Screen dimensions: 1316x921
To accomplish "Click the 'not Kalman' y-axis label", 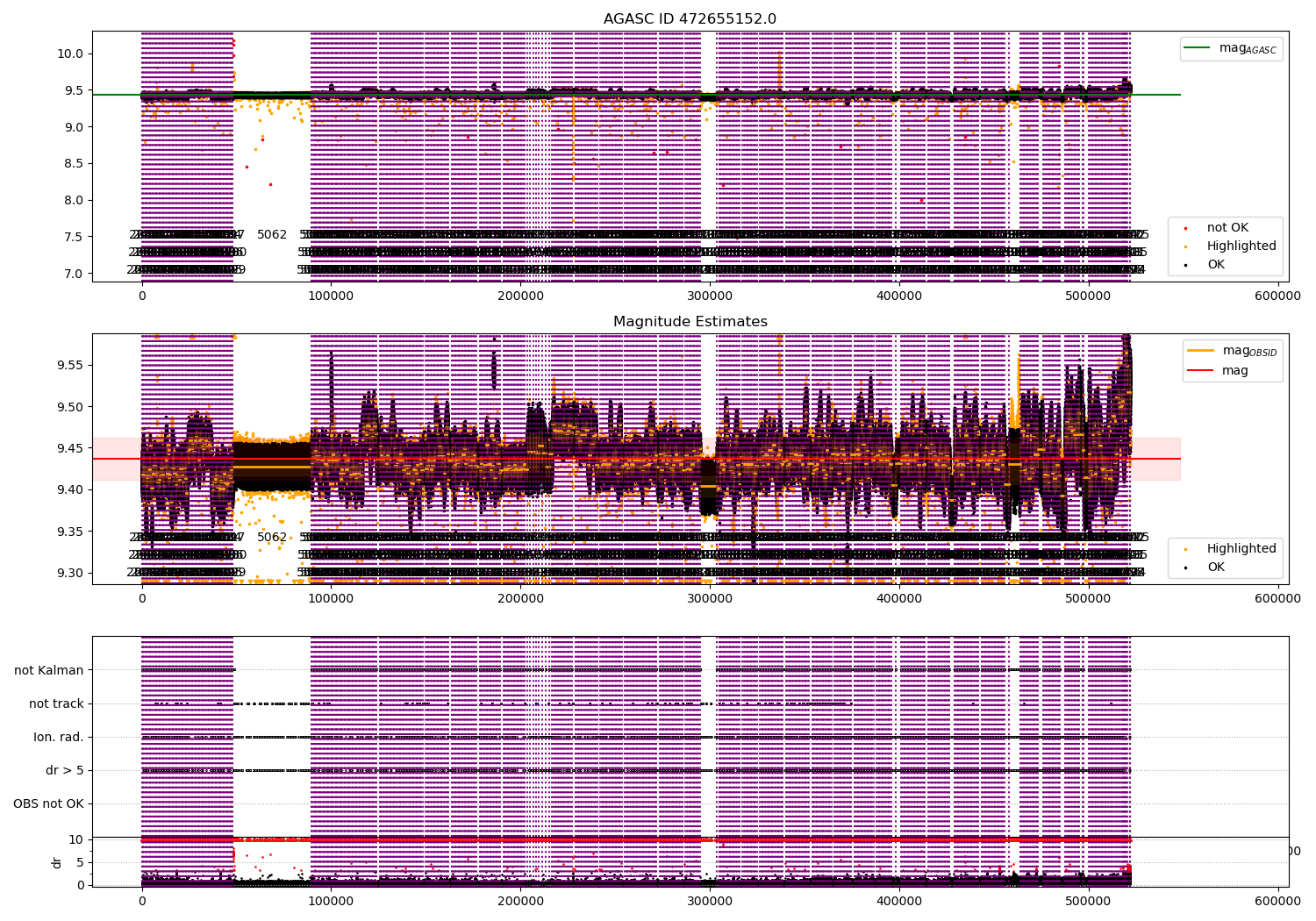I will (x=49, y=670).
